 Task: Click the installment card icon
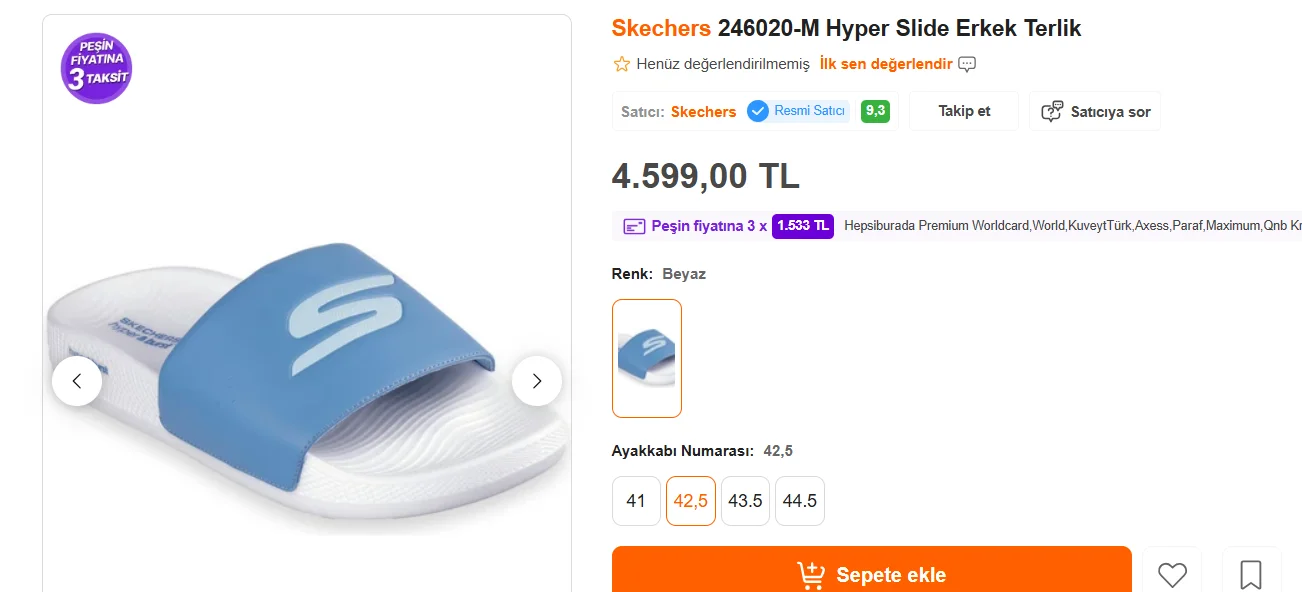tap(634, 226)
